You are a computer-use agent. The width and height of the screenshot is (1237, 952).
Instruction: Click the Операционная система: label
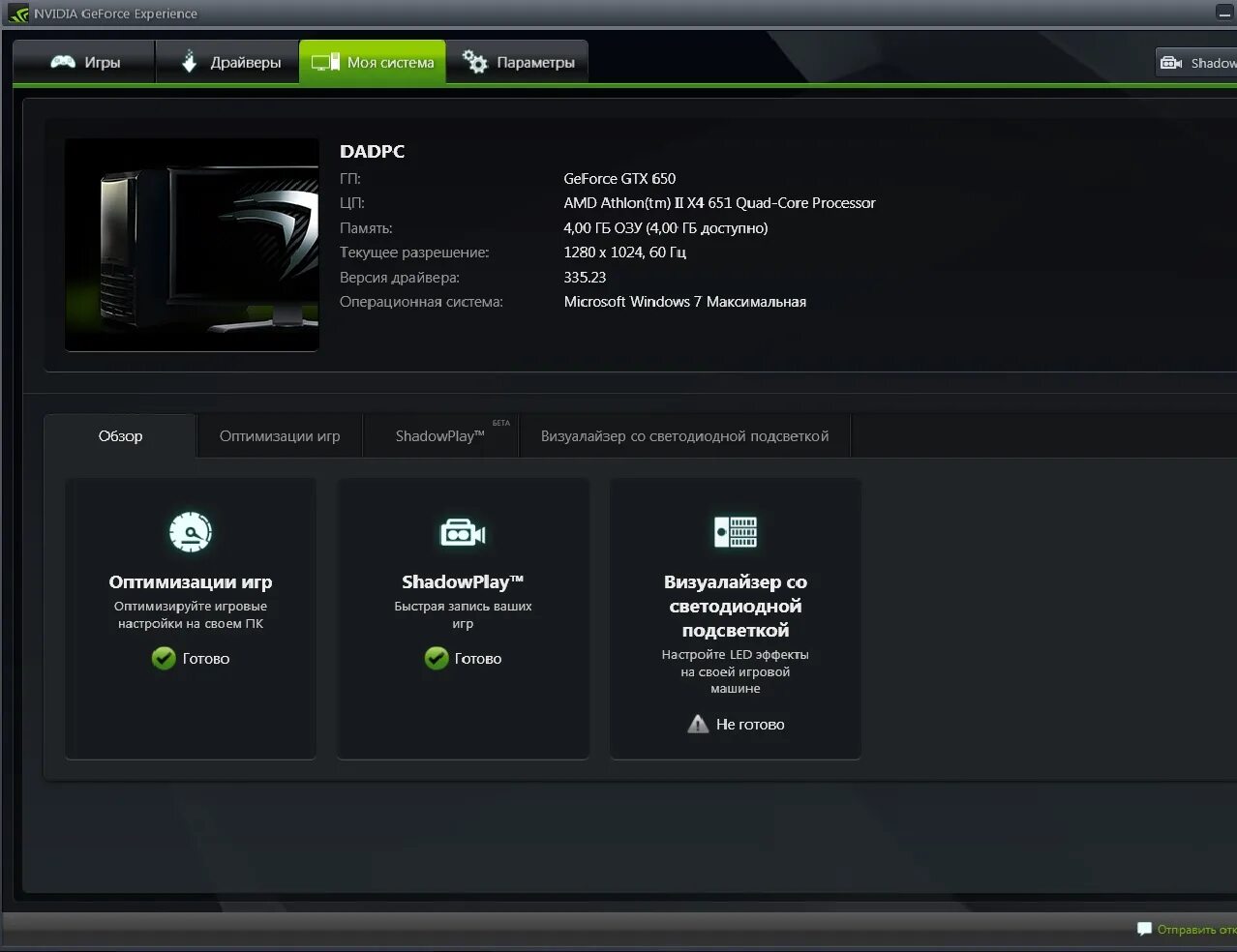[x=421, y=302]
